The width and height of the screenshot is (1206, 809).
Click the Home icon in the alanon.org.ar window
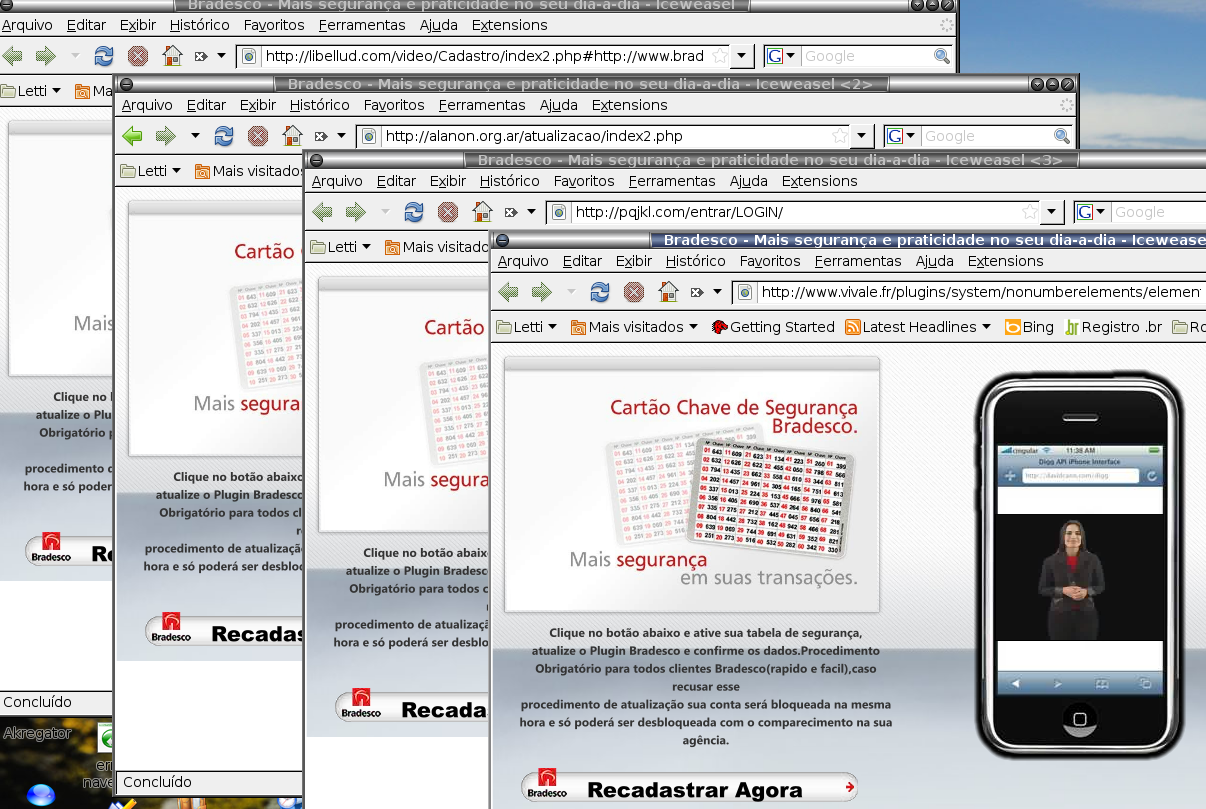(292, 136)
